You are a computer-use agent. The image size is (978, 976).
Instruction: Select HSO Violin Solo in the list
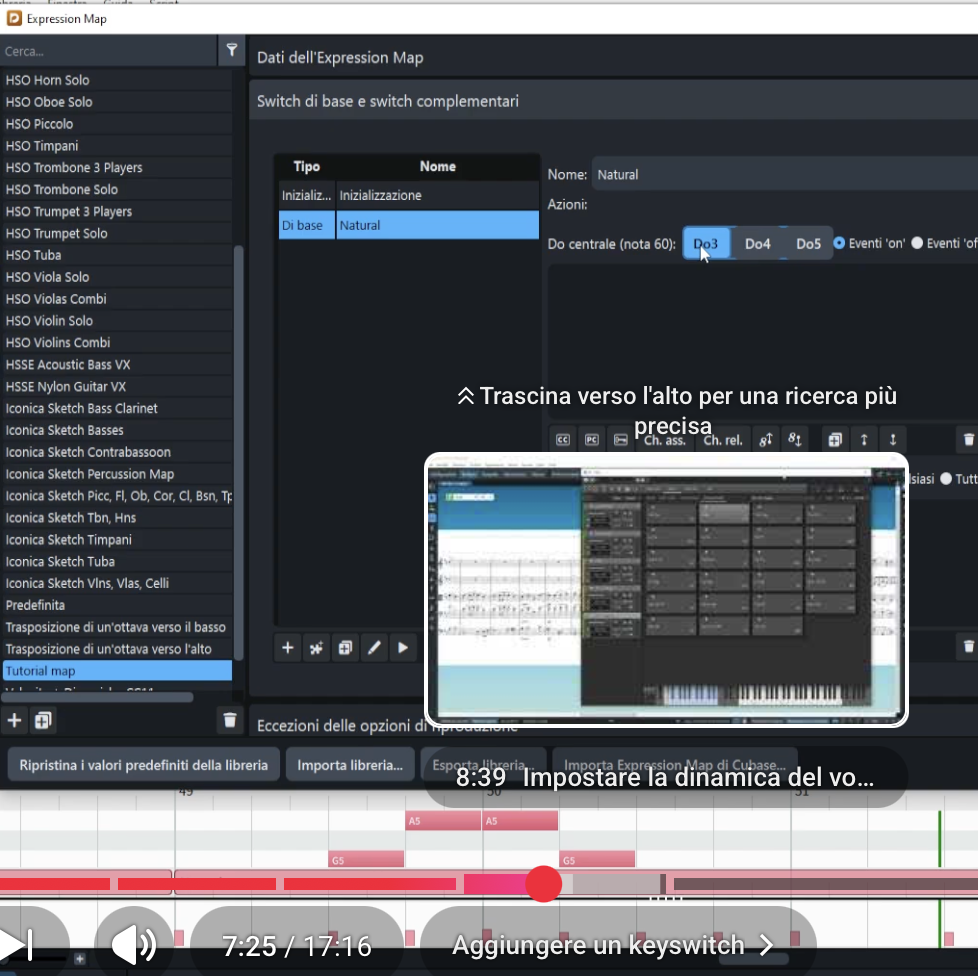coord(50,321)
